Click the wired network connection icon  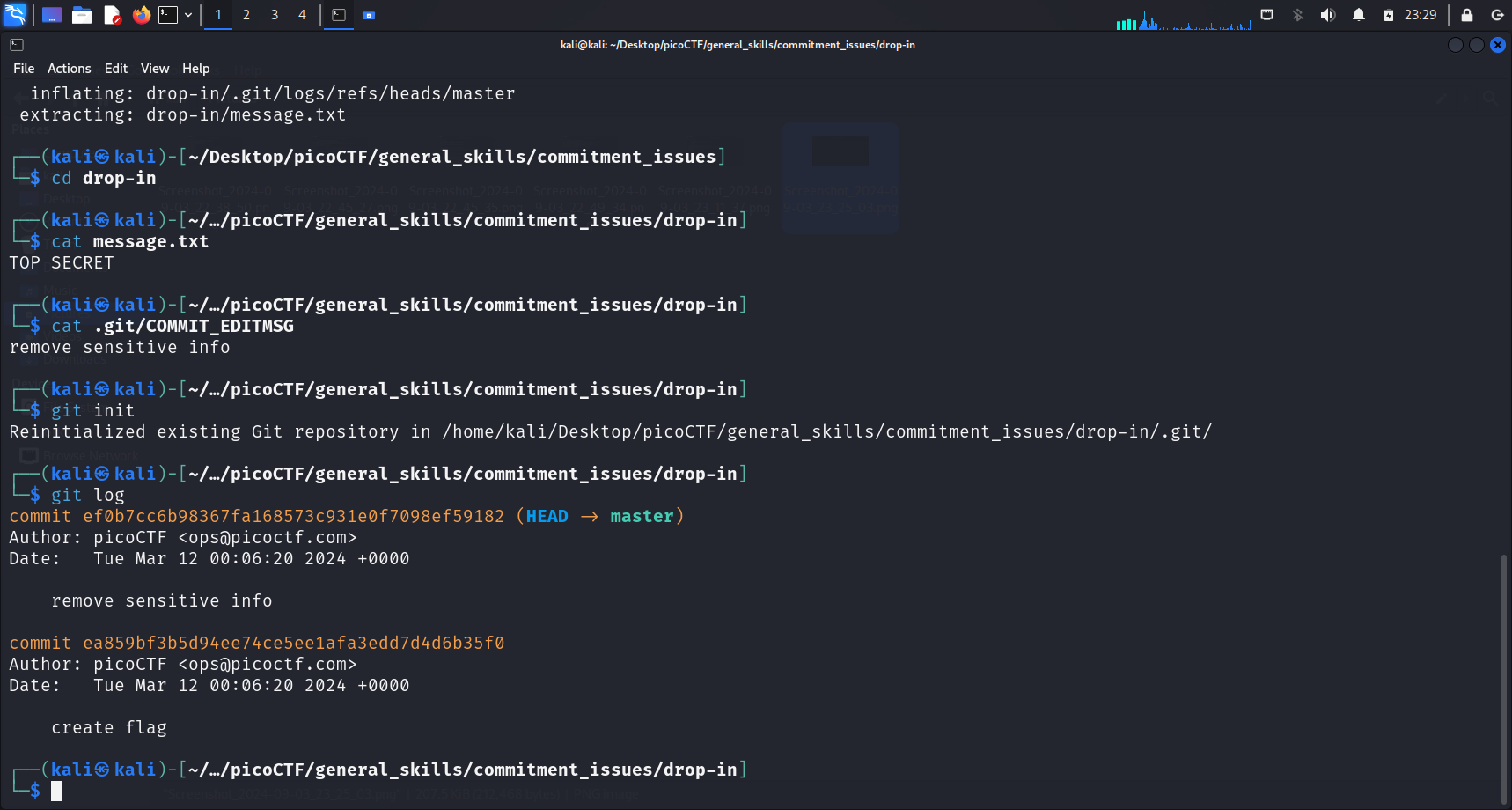1267,15
